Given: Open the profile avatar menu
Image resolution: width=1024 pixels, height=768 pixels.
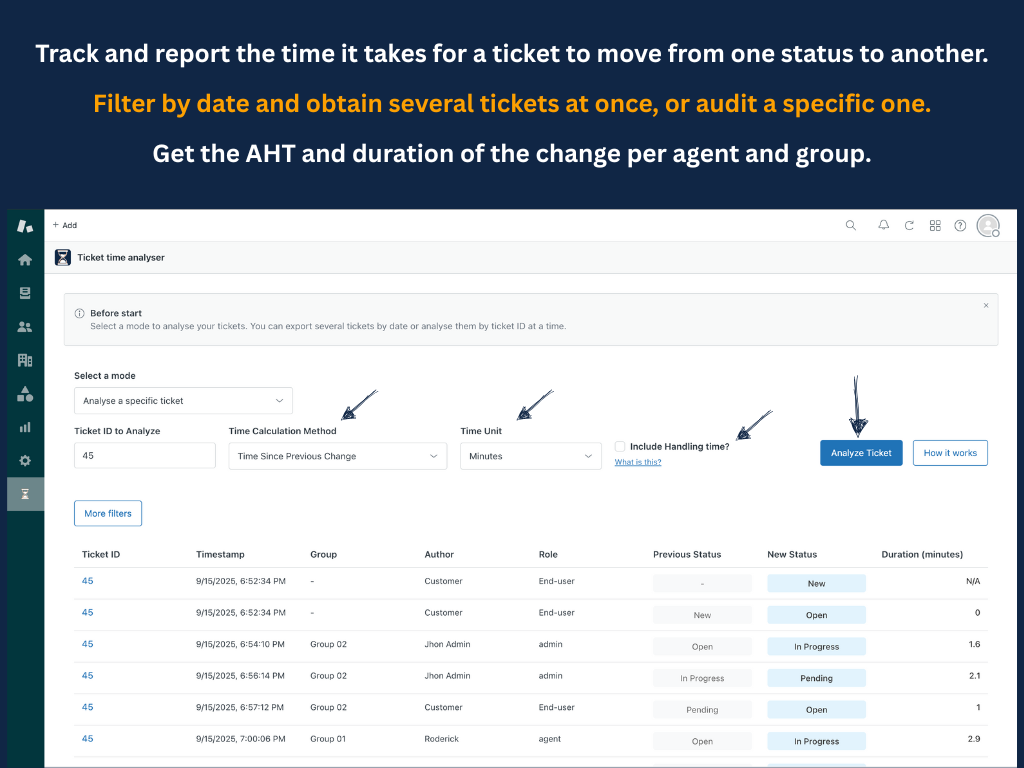Looking at the screenshot, I should pos(988,225).
